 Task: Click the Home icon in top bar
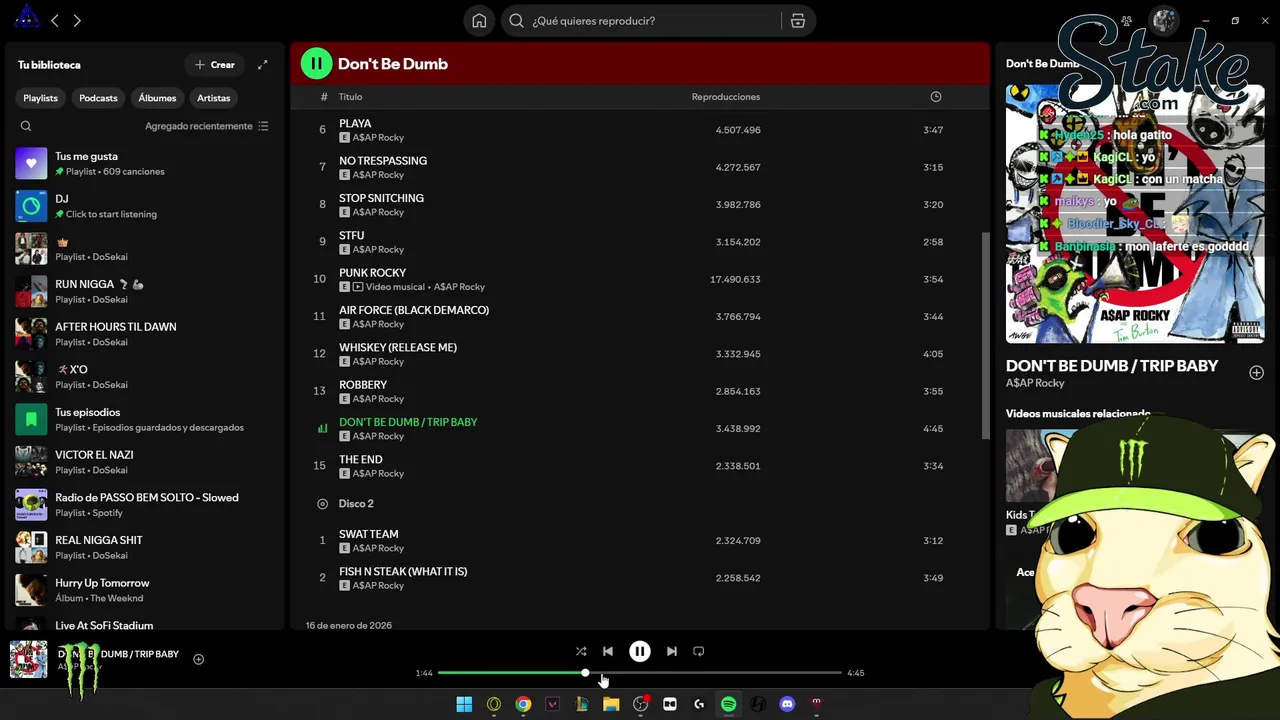479,21
